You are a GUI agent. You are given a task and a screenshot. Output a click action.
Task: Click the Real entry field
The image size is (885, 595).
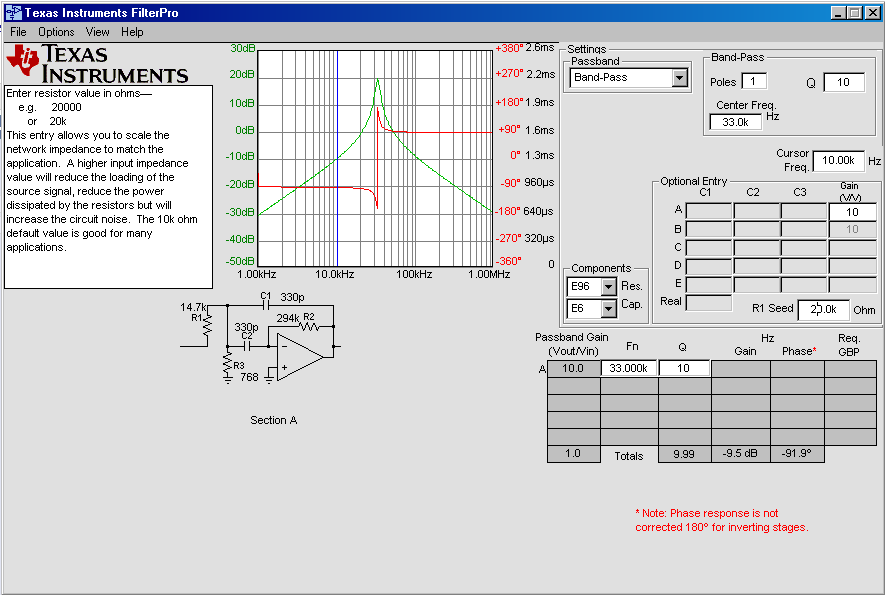coord(709,303)
